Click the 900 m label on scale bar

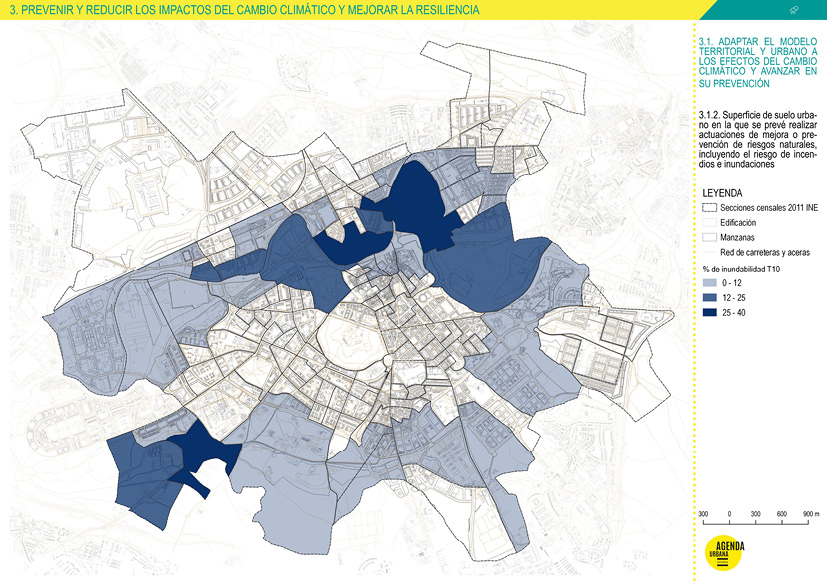coord(810,514)
